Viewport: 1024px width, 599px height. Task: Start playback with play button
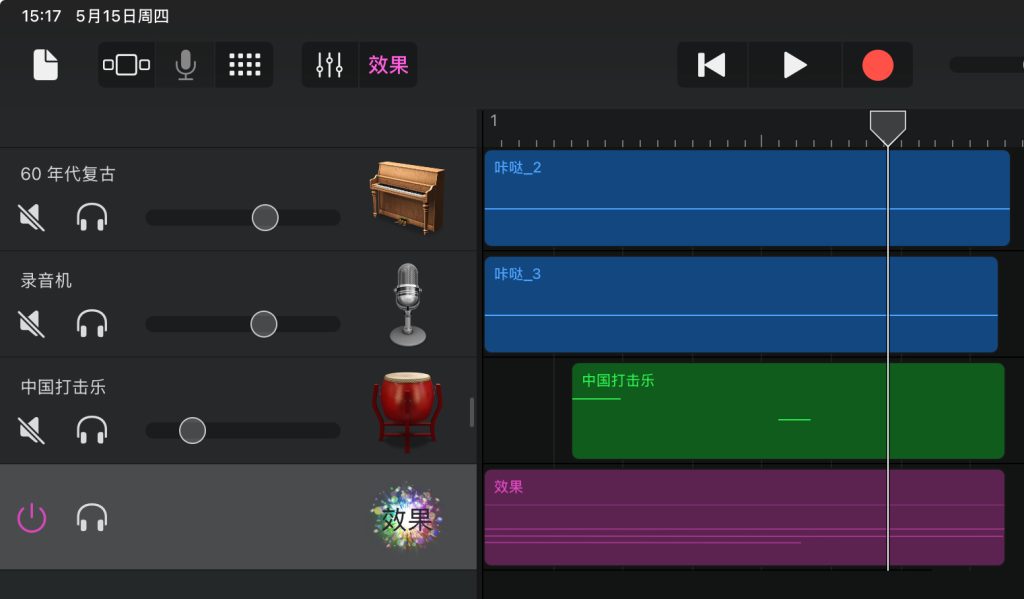coord(795,65)
